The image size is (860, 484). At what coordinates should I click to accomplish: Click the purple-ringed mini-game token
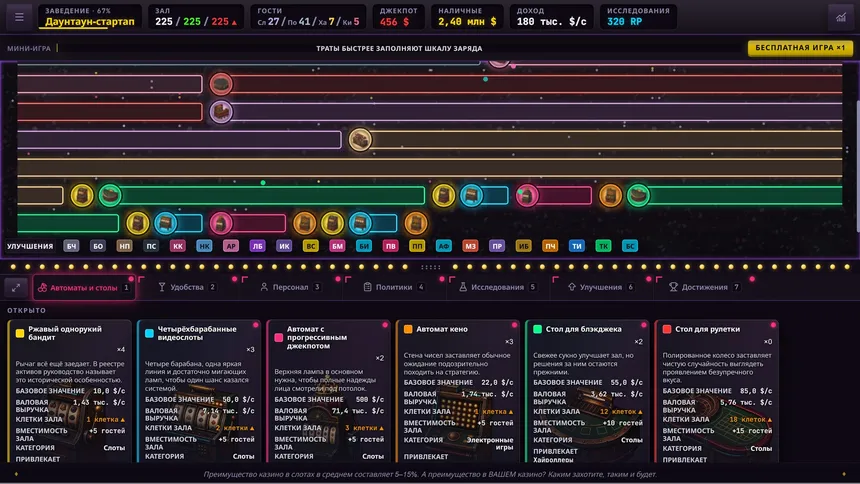[x=221, y=112]
